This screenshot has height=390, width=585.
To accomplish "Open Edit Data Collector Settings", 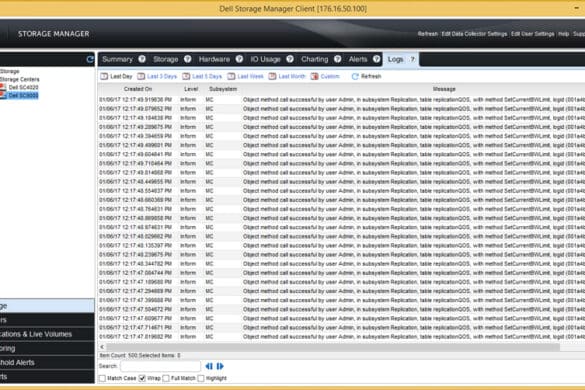I will 474,34.
